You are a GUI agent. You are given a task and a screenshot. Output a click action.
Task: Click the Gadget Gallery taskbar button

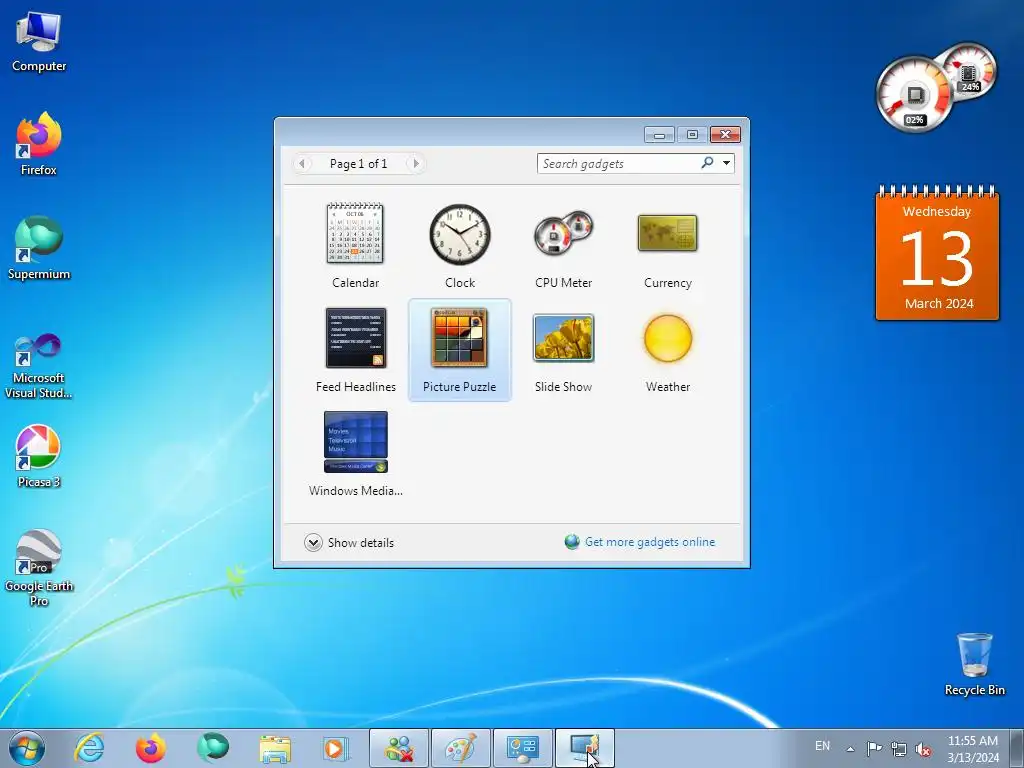click(584, 748)
